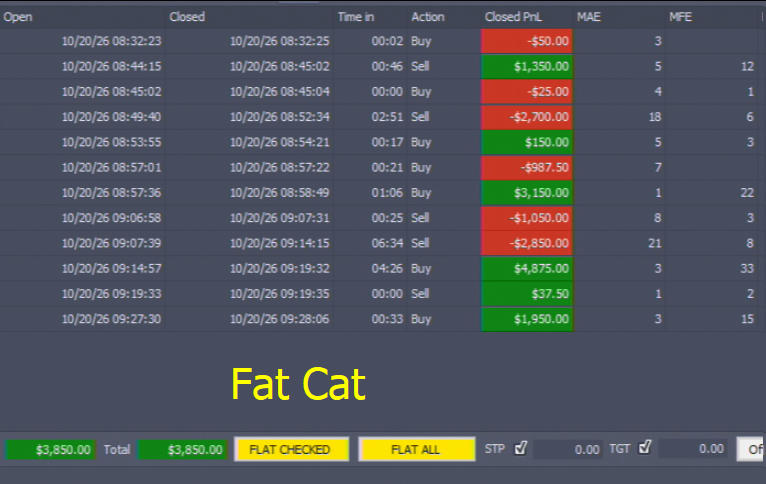
Task: Click the MAE value 21
Action: tap(655, 243)
